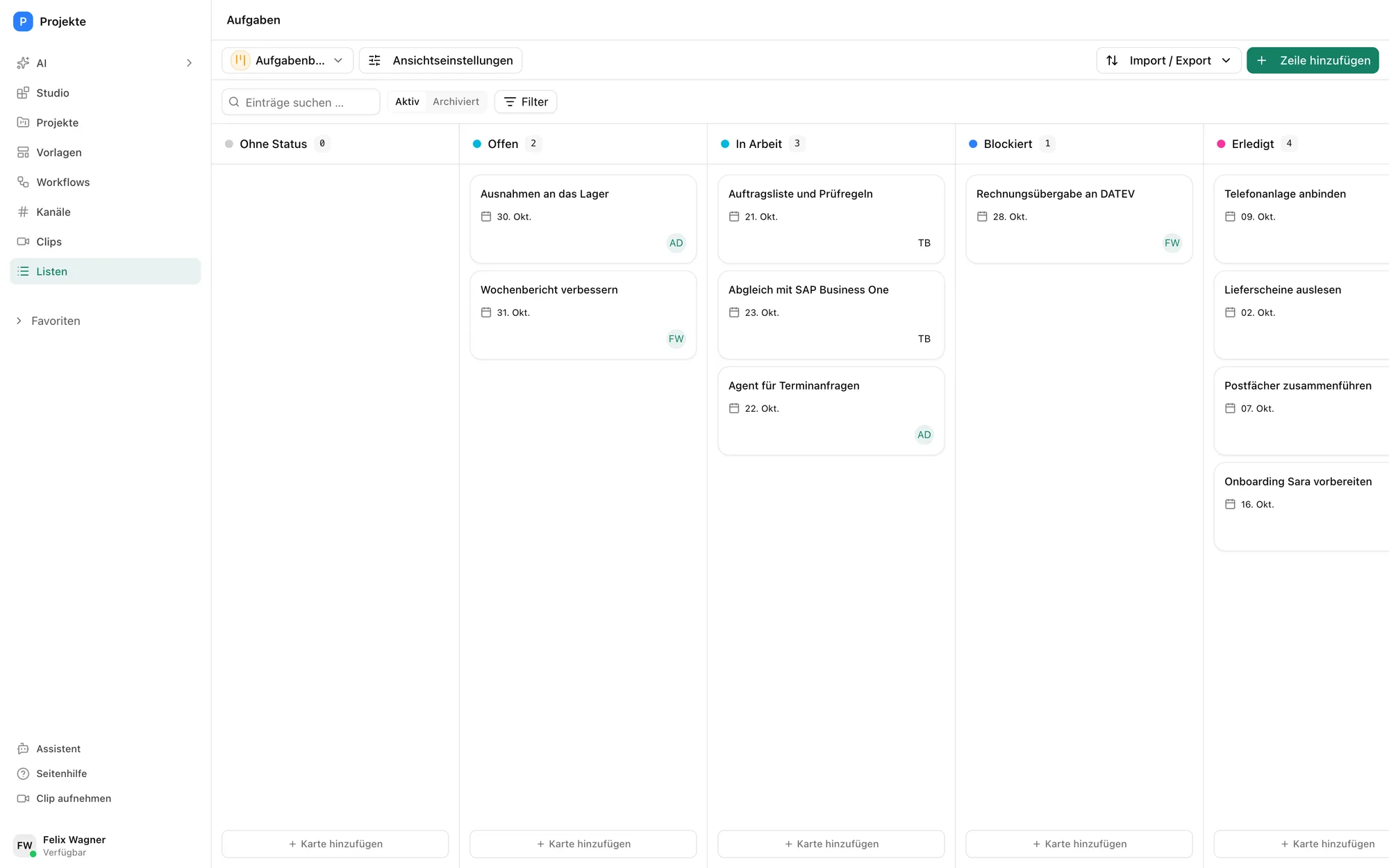The height and width of the screenshot is (868, 1389).
Task: Open Seitenhilfe help icon
Action: pos(23,774)
